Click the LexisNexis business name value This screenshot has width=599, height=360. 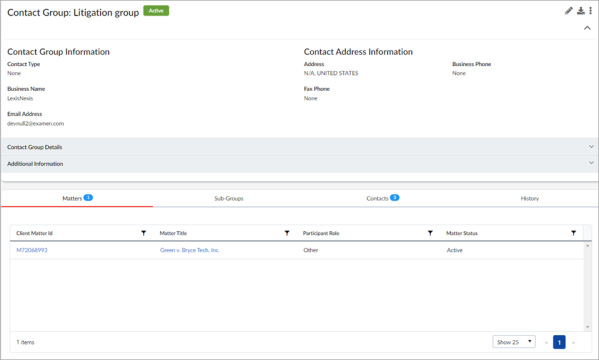coord(20,98)
